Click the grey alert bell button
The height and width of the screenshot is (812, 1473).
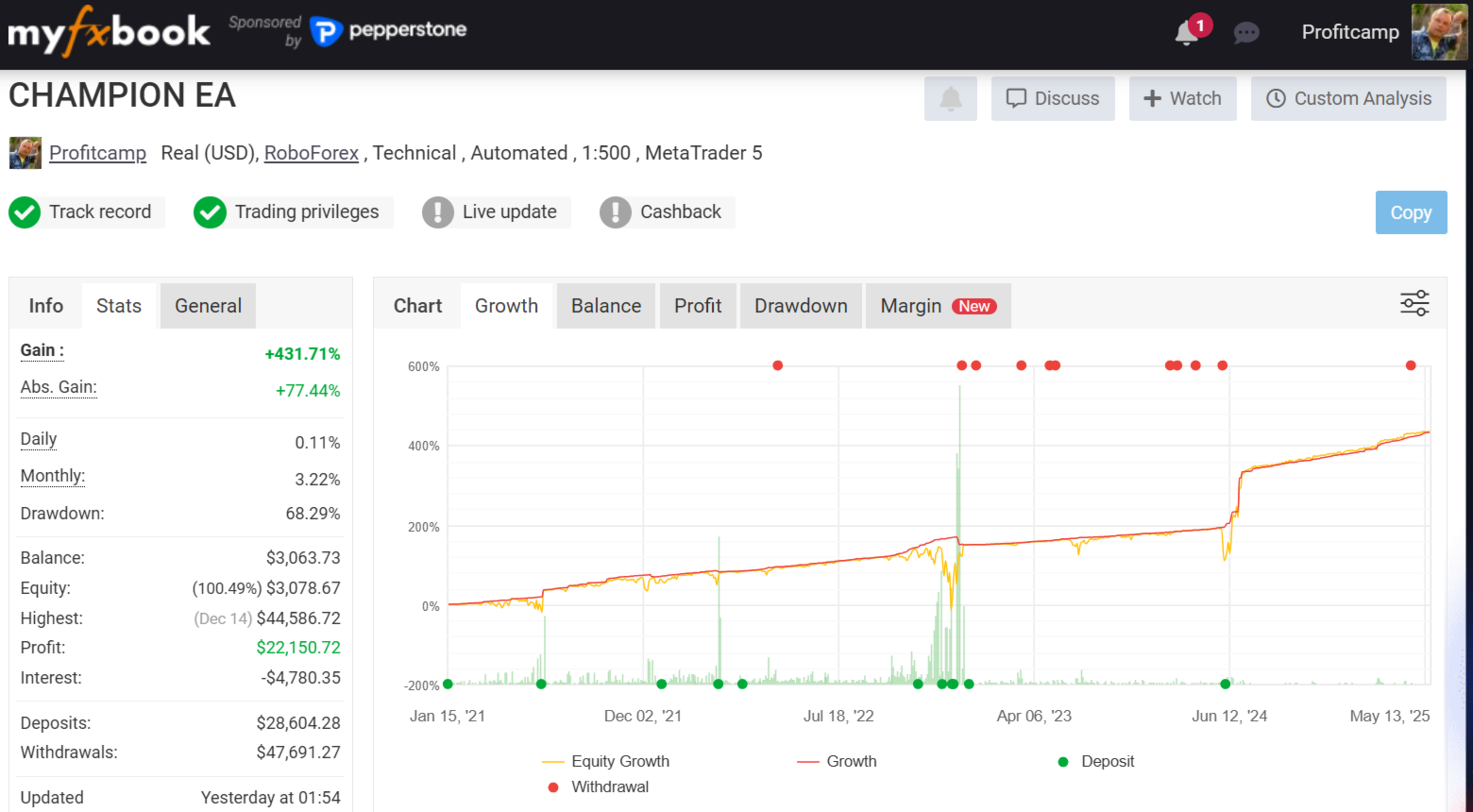coord(951,98)
